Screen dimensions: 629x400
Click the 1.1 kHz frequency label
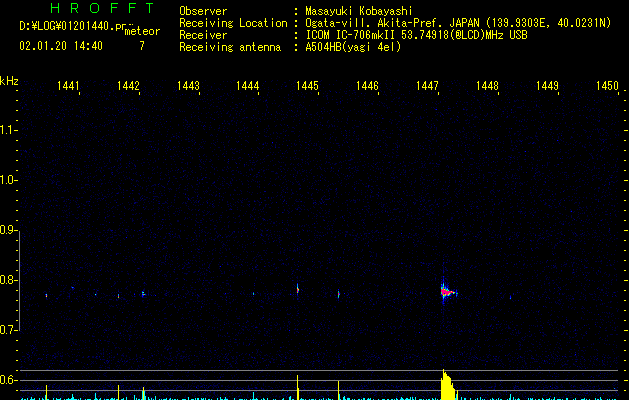(8, 130)
